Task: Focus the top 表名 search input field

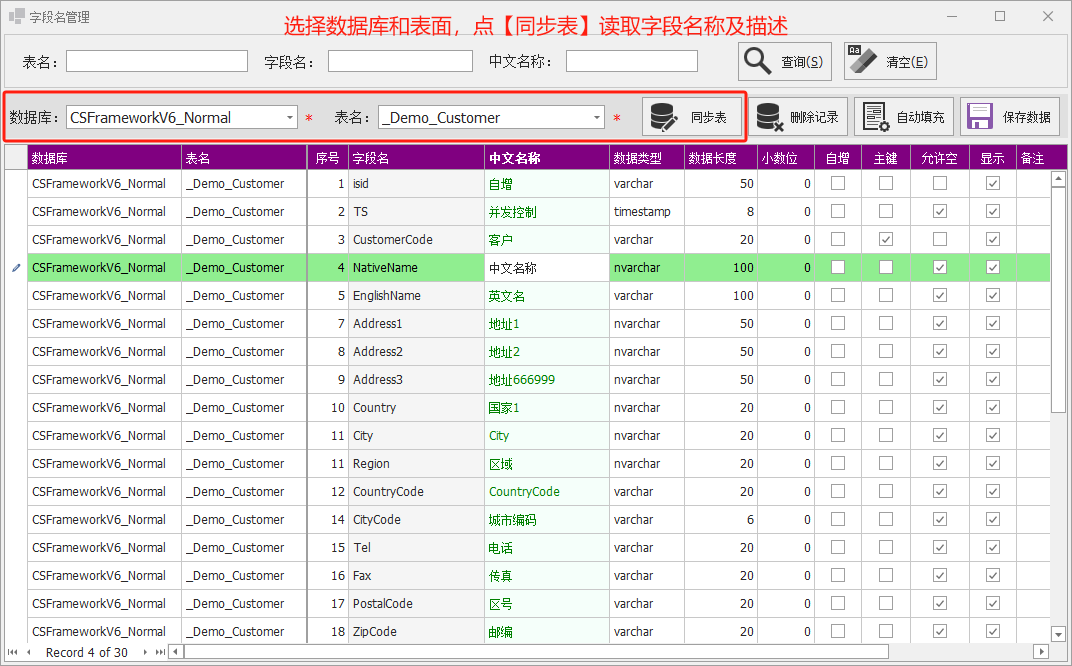Action: (157, 61)
